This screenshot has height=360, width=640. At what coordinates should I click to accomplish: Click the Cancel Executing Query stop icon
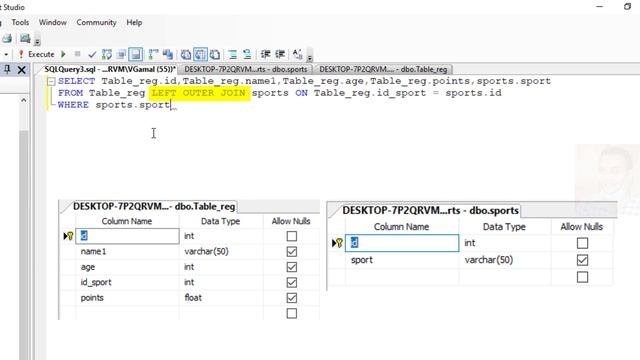point(78,54)
